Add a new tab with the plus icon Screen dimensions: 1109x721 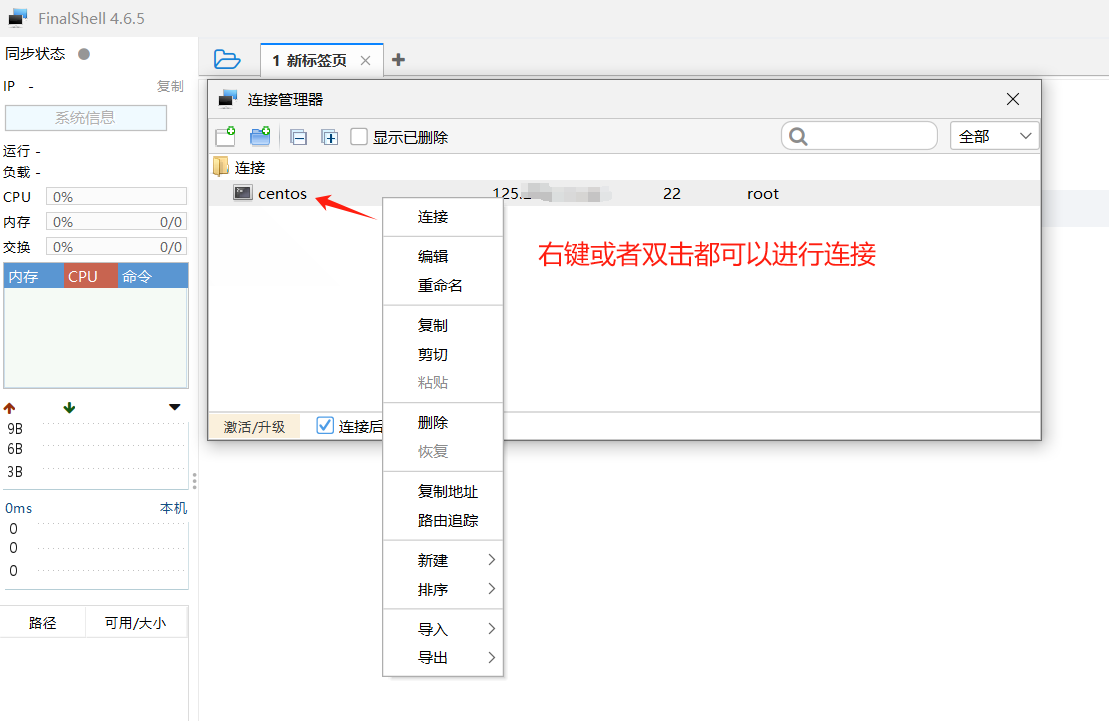(x=398, y=60)
